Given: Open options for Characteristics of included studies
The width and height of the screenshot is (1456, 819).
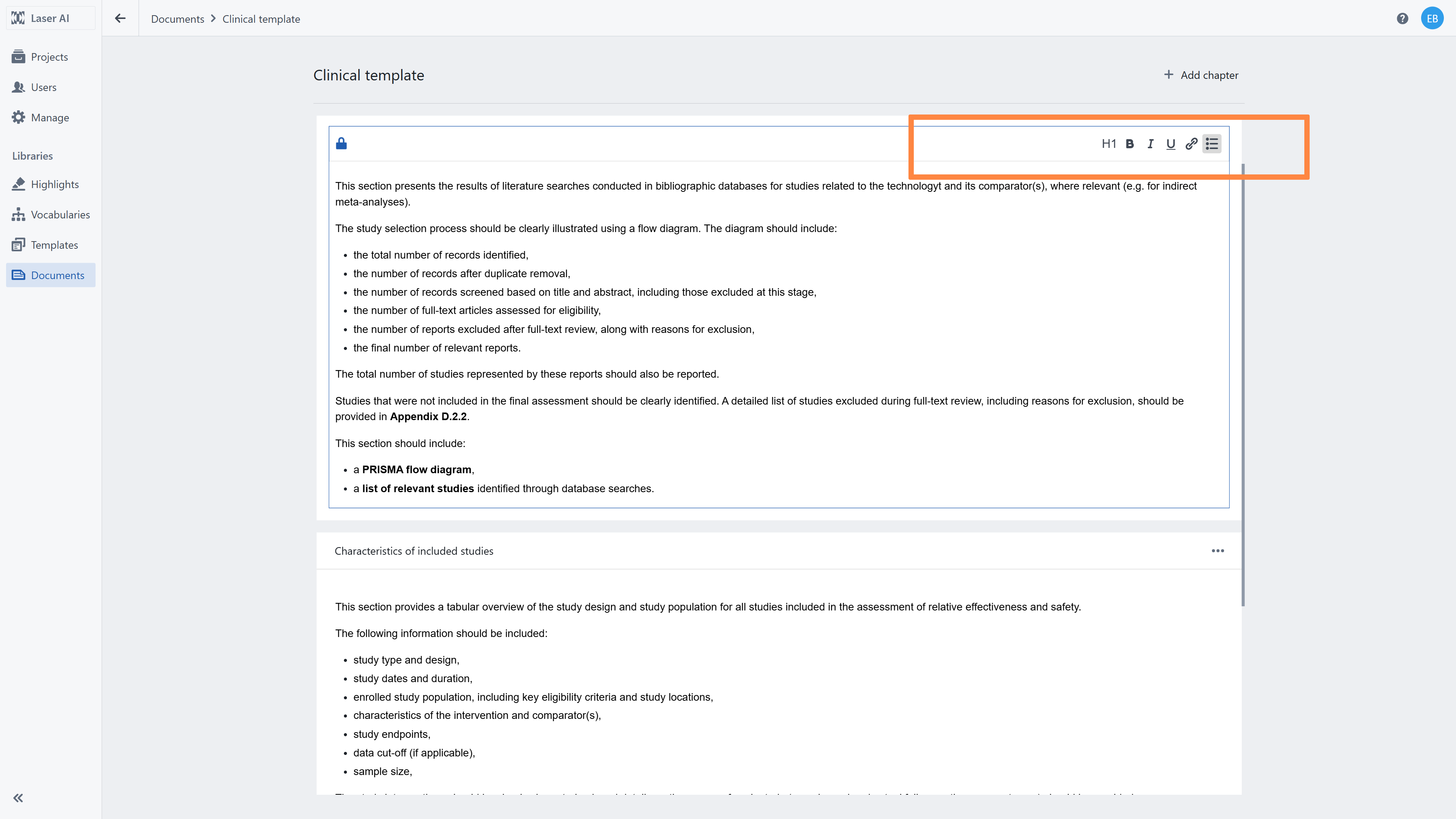Looking at the screenshot, I should [1218, 551].
